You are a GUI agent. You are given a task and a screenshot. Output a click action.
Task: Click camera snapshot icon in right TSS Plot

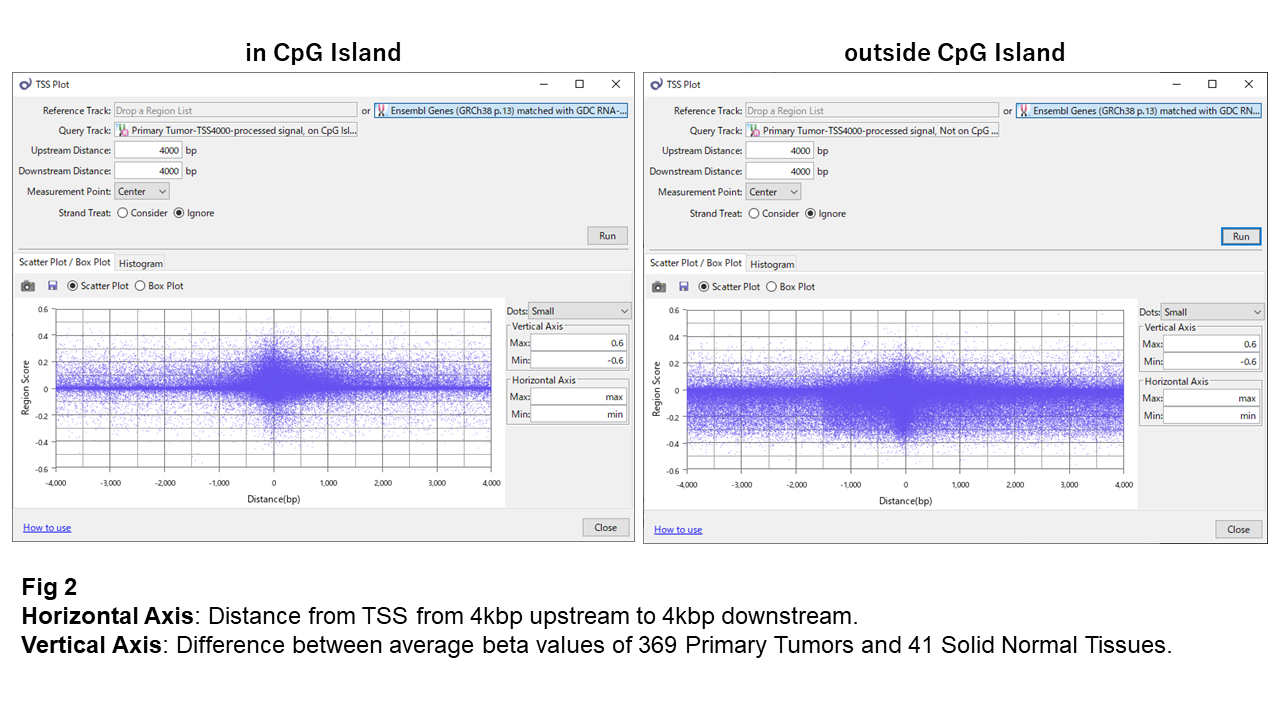click(658, 287)
